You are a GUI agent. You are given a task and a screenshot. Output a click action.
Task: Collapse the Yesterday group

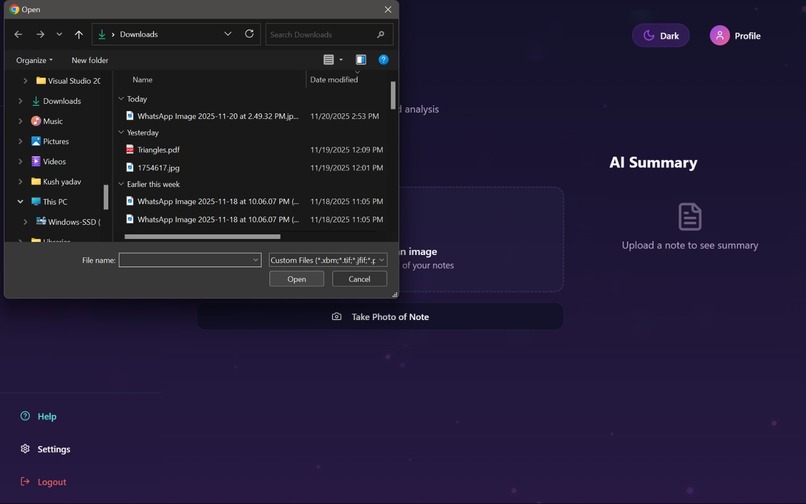pyautogui.click(x=121, y=132)
